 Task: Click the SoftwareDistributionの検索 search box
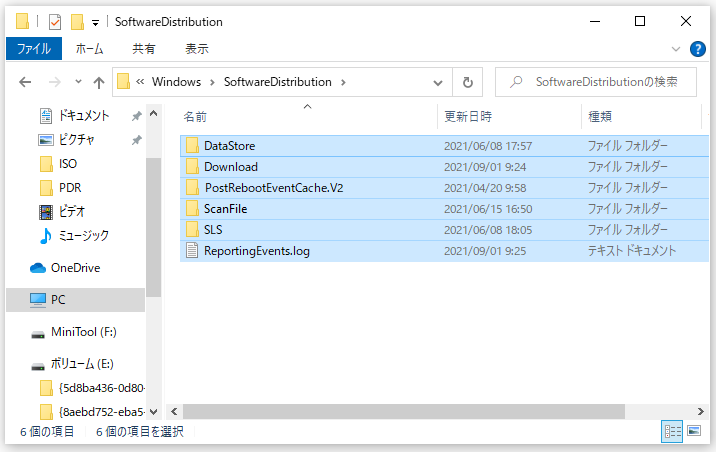pyautogui.click(x=596, y=82)
